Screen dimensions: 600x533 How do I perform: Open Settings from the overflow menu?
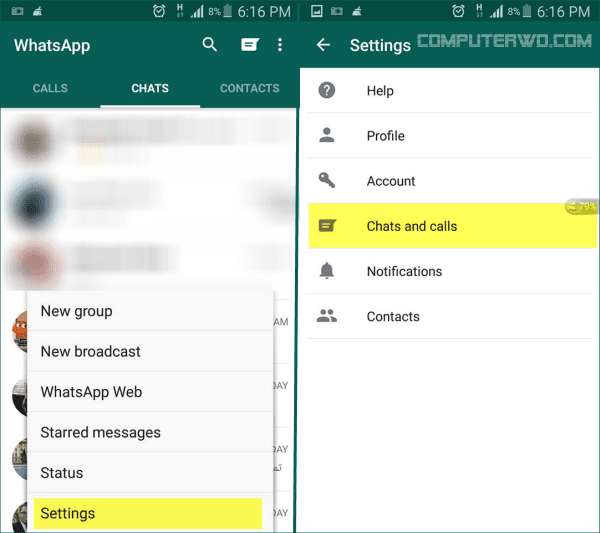click(x=148, y=513)
